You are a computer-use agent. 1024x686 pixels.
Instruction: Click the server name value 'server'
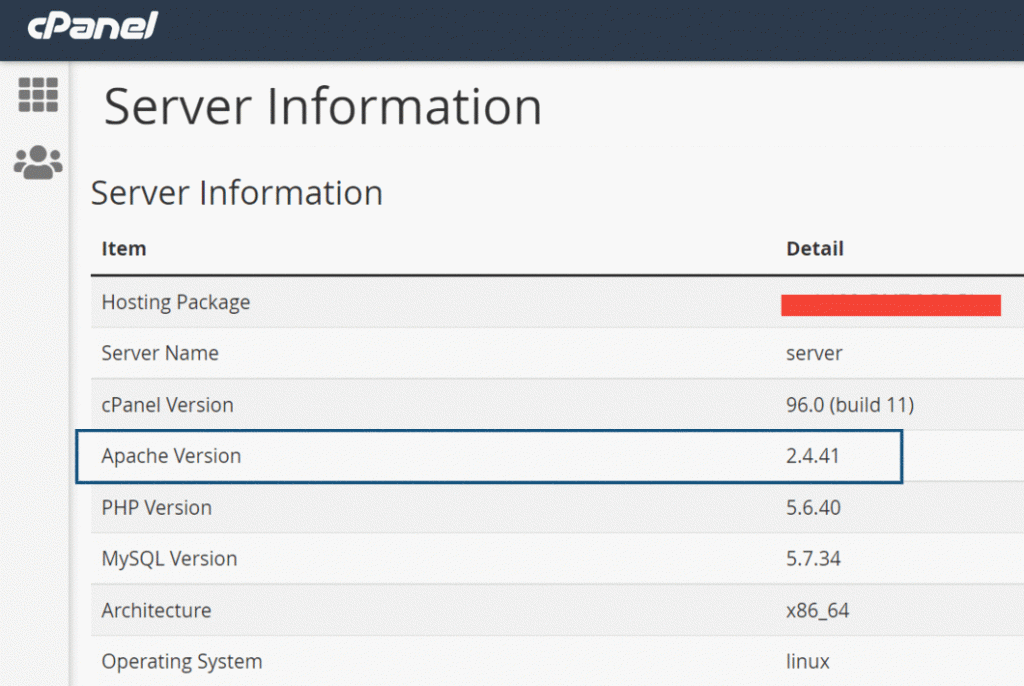[814, 353]
